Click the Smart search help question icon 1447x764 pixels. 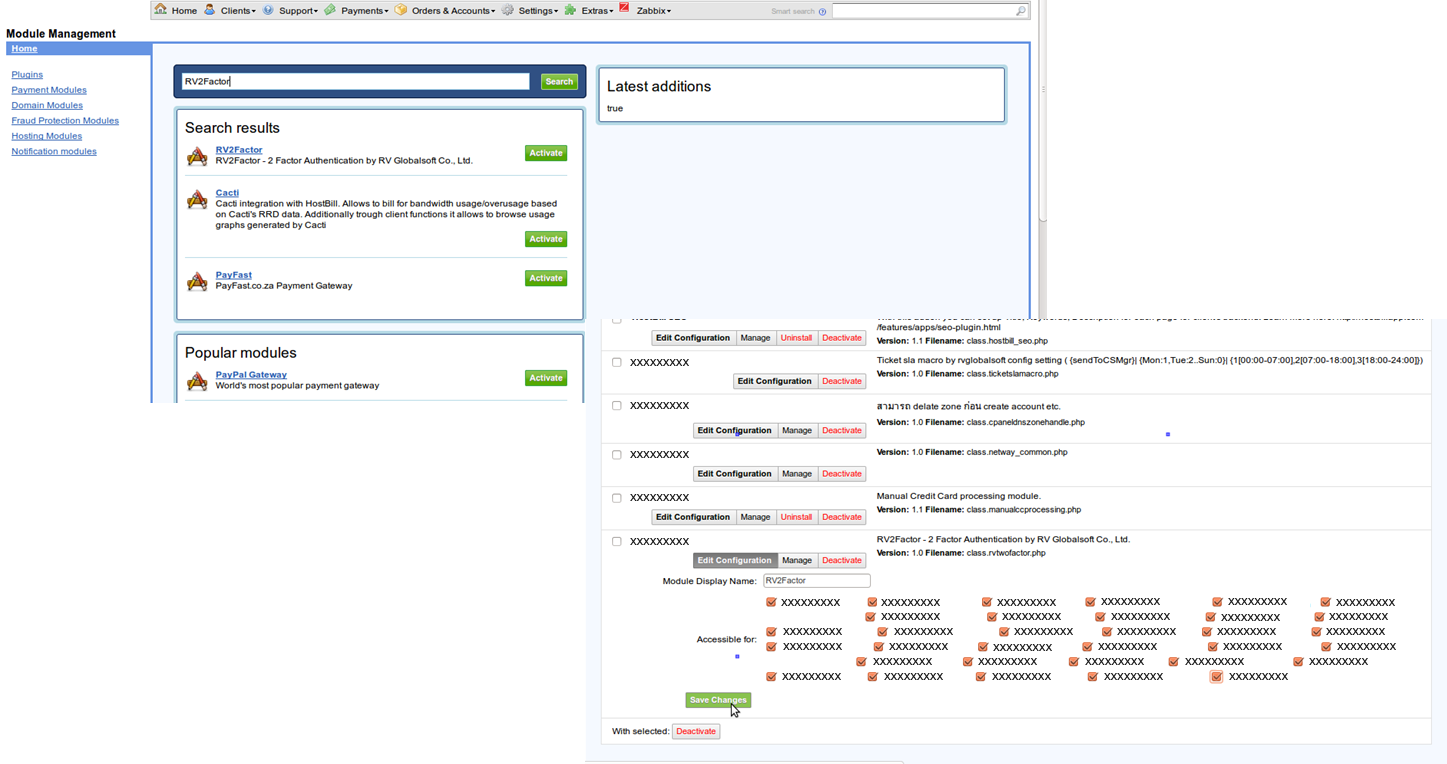click(x=823, y=12)
